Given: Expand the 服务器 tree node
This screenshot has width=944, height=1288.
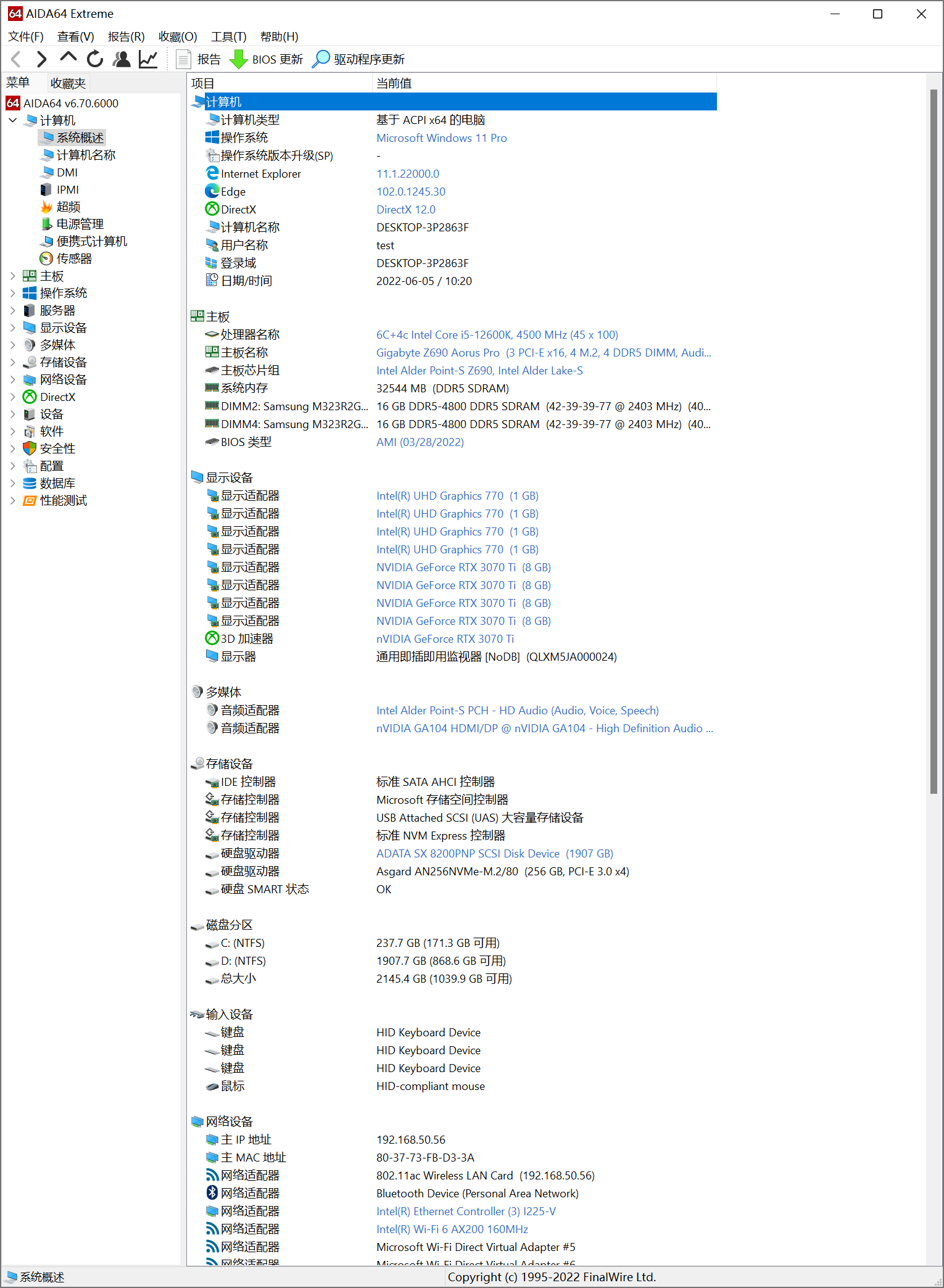Looking at the screenshot, I should [12, 310].
